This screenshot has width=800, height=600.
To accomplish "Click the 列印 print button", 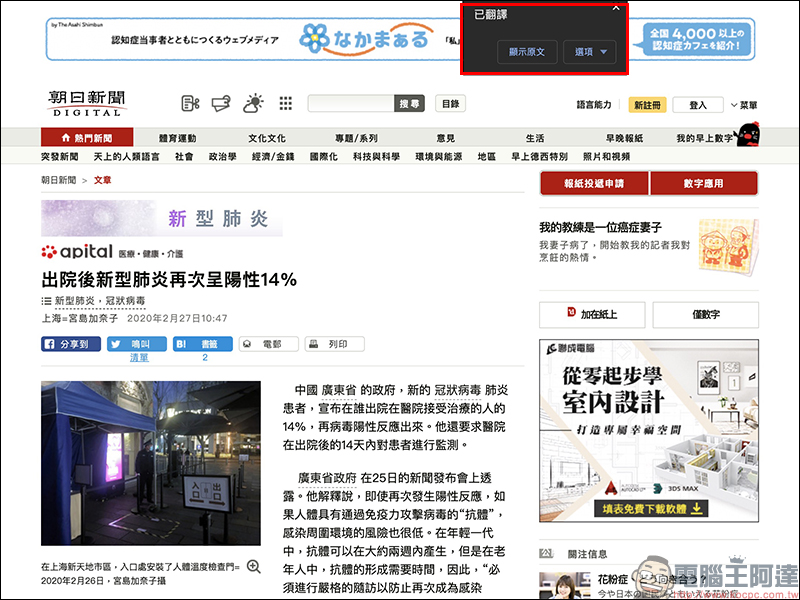I will click(x=331, y=344).
